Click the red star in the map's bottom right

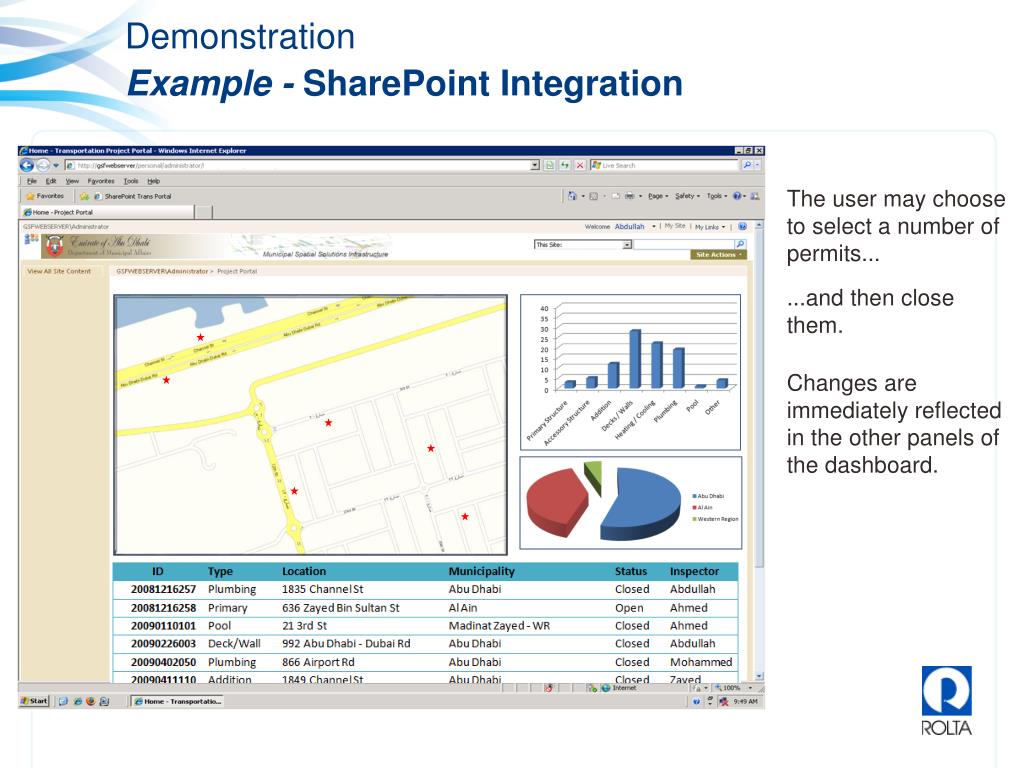(x=465, y=517)
